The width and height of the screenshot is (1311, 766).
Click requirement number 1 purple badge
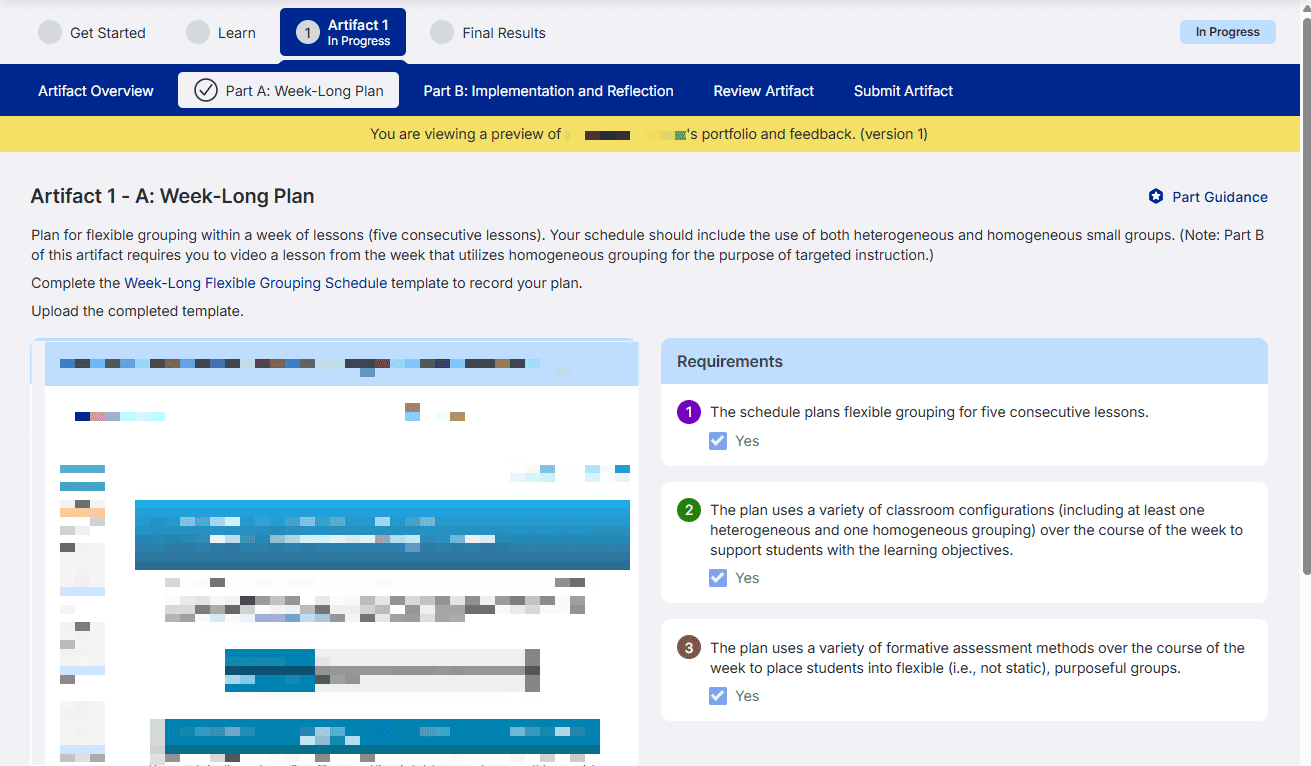point(689,412)
